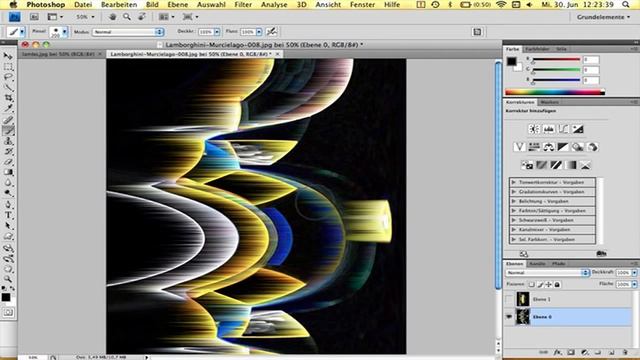640x360 pixels.
Task: Select the Zoom tool in toolbox
Action: (x=8, y=279)
